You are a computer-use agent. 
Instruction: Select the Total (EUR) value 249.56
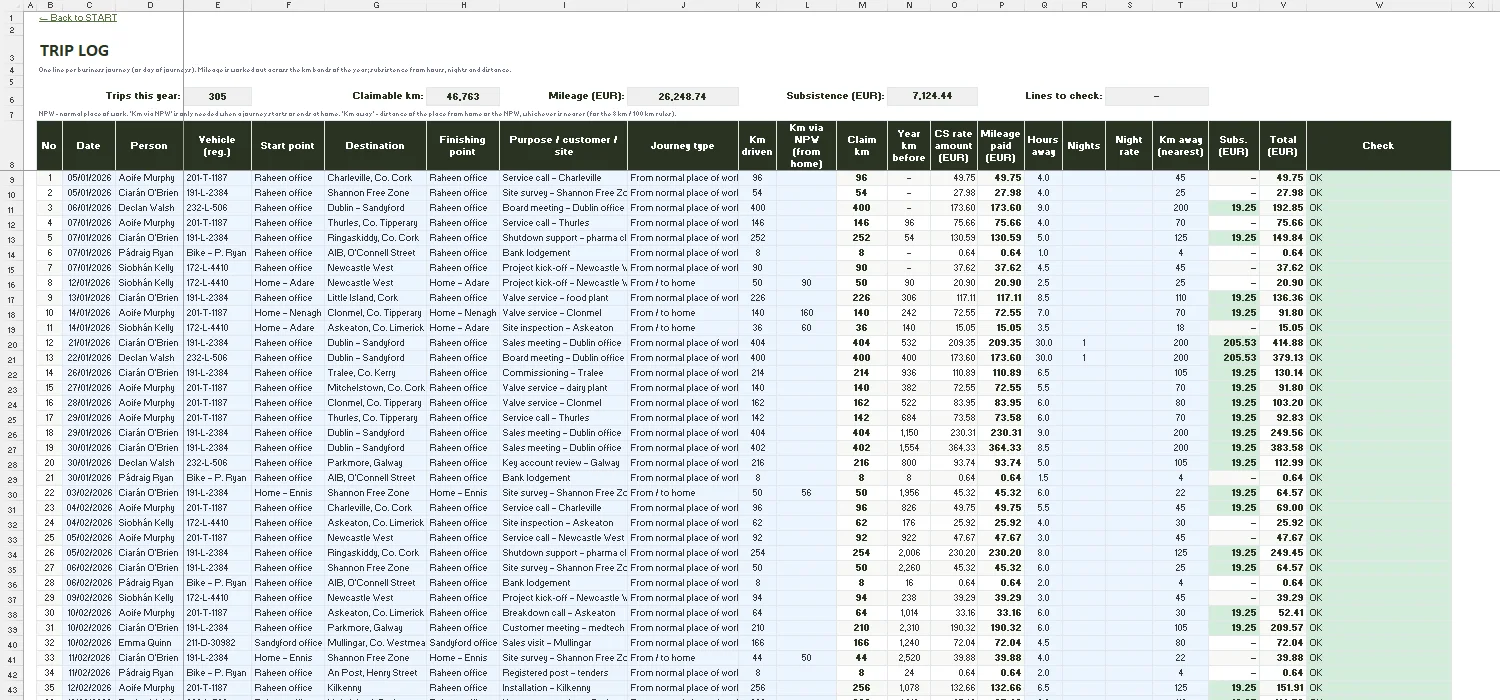[1283, 433]
